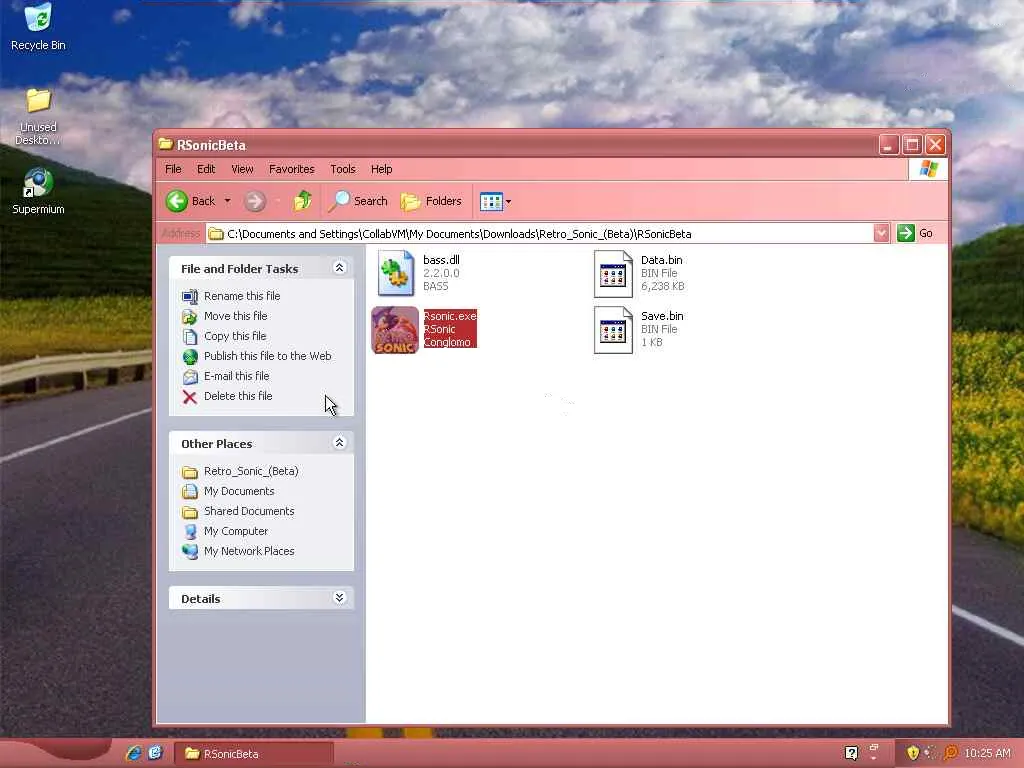Image resolution: width=1024 pixels, height=768 pixels.
Task: Select the Supermium desktop shortcut
Action: [38, 183]
